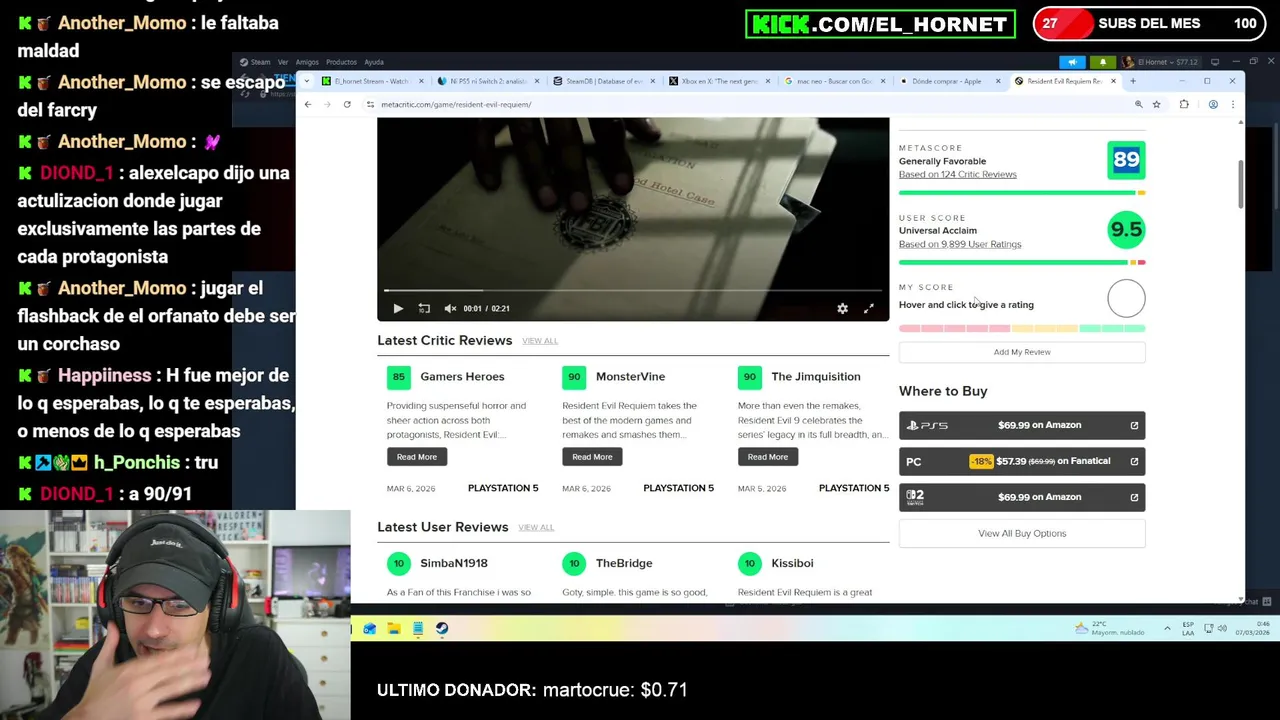Unmute the trailer with the speaker icon
This screenshot has width=1280, height=720.
tap(450, 309)
